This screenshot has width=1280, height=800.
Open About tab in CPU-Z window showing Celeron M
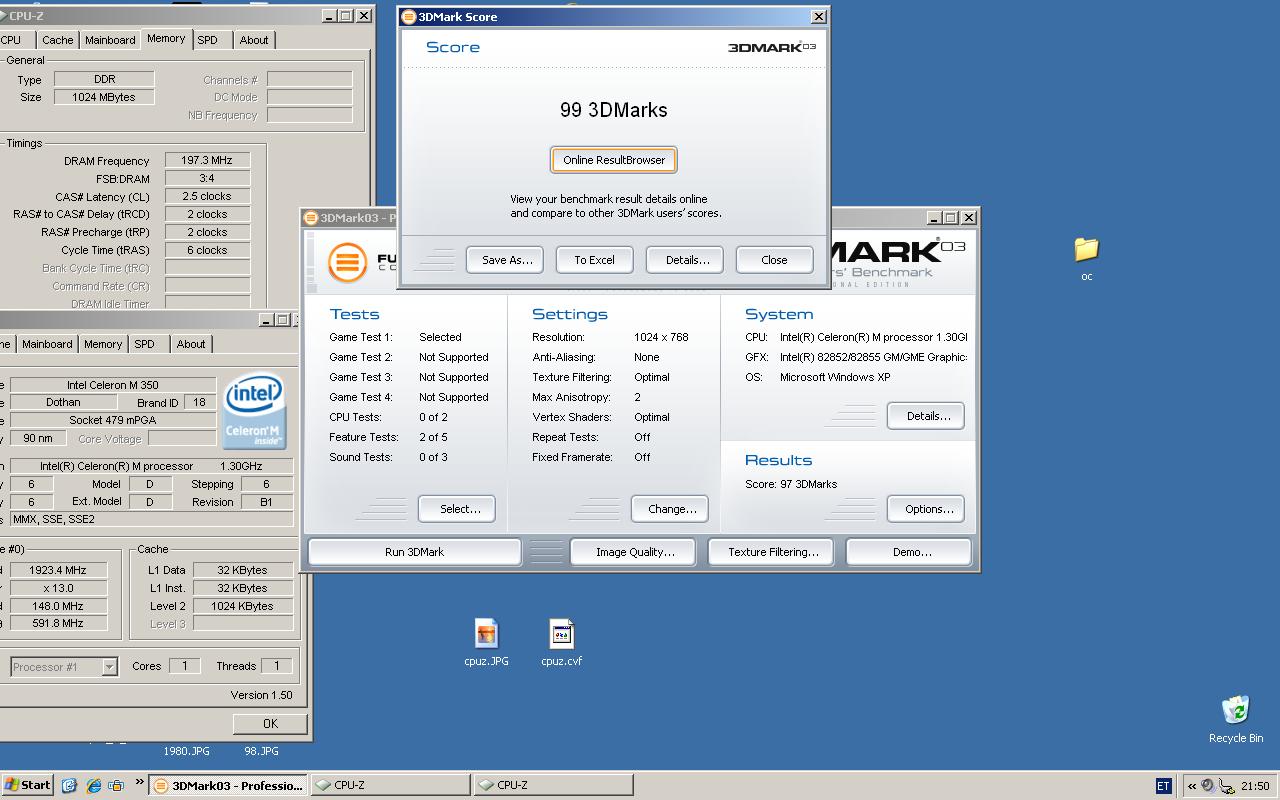pos(191,344)
